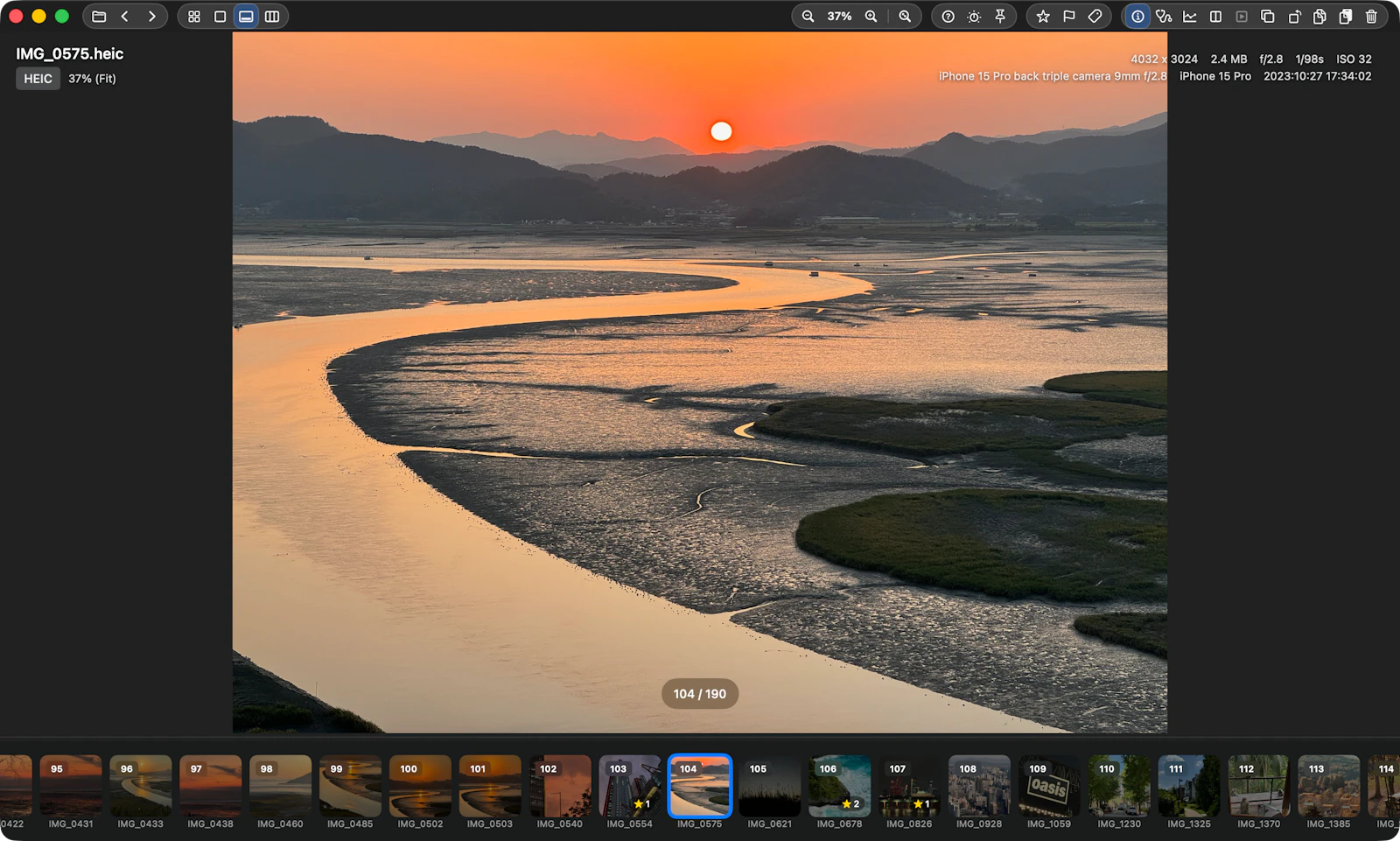Open thumbnail 105 IMG_0621
This screenshot has height=841, width=1400.
click(x=770, y=787)
